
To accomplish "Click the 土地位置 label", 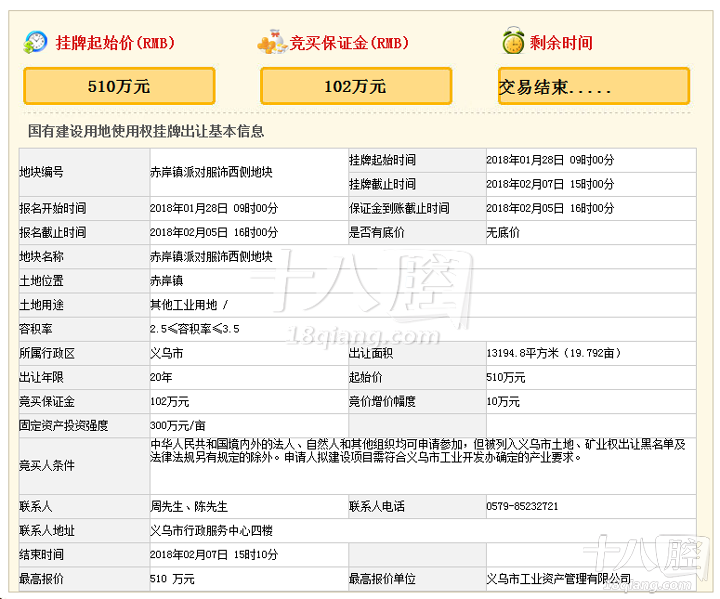I will coord(41,281).
